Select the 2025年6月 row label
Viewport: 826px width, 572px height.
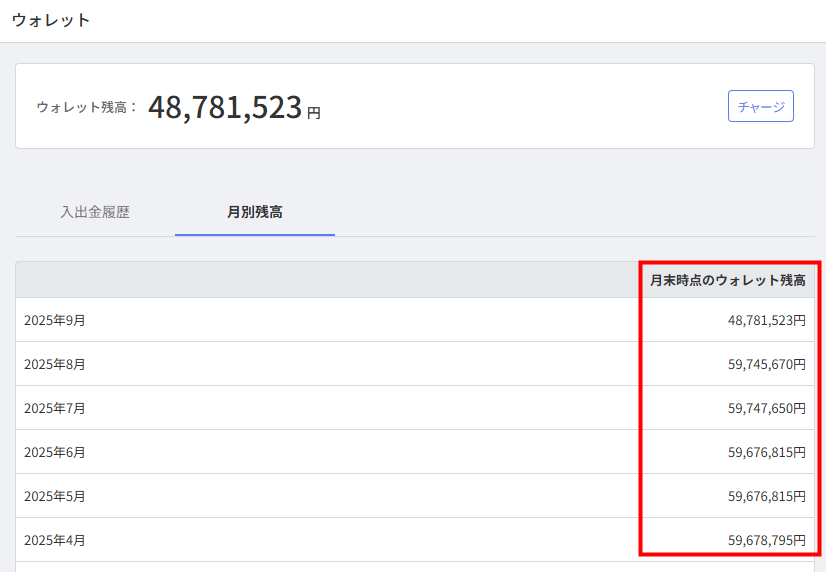pyautogui.click(x=55, y=453)
